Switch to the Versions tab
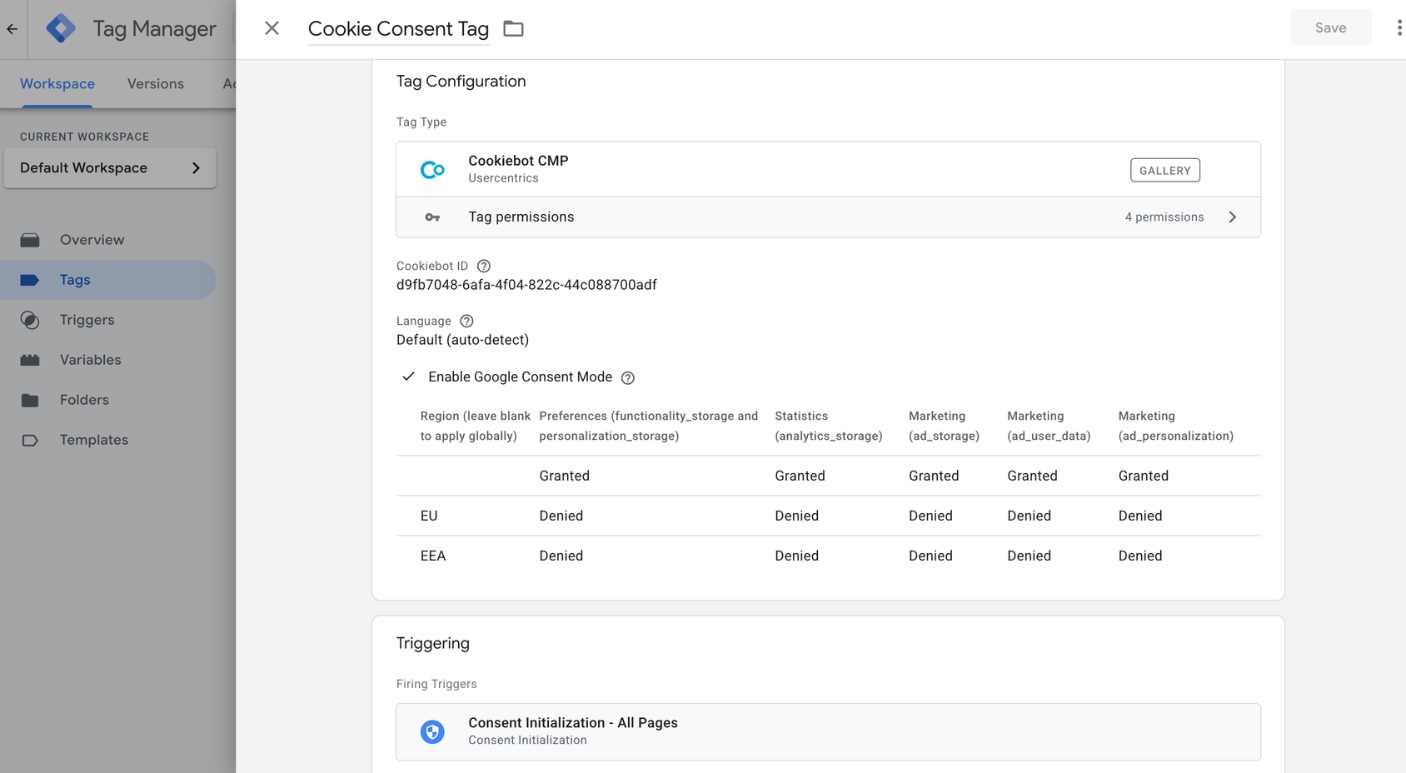 tap(155, 84)
